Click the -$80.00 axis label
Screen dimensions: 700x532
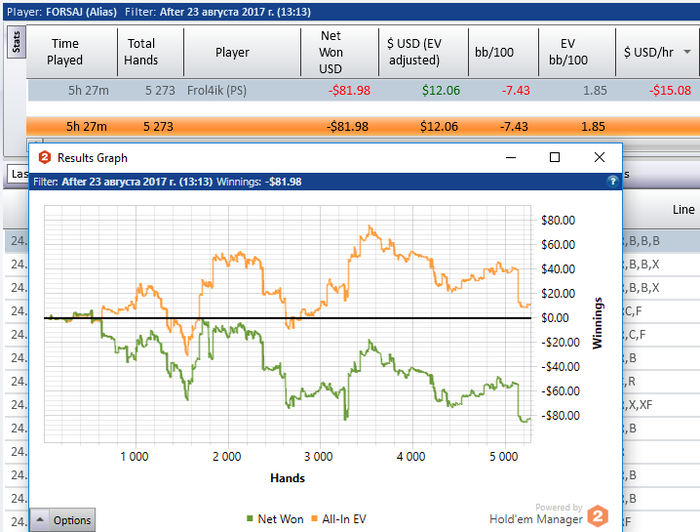(x=560, y=416)
